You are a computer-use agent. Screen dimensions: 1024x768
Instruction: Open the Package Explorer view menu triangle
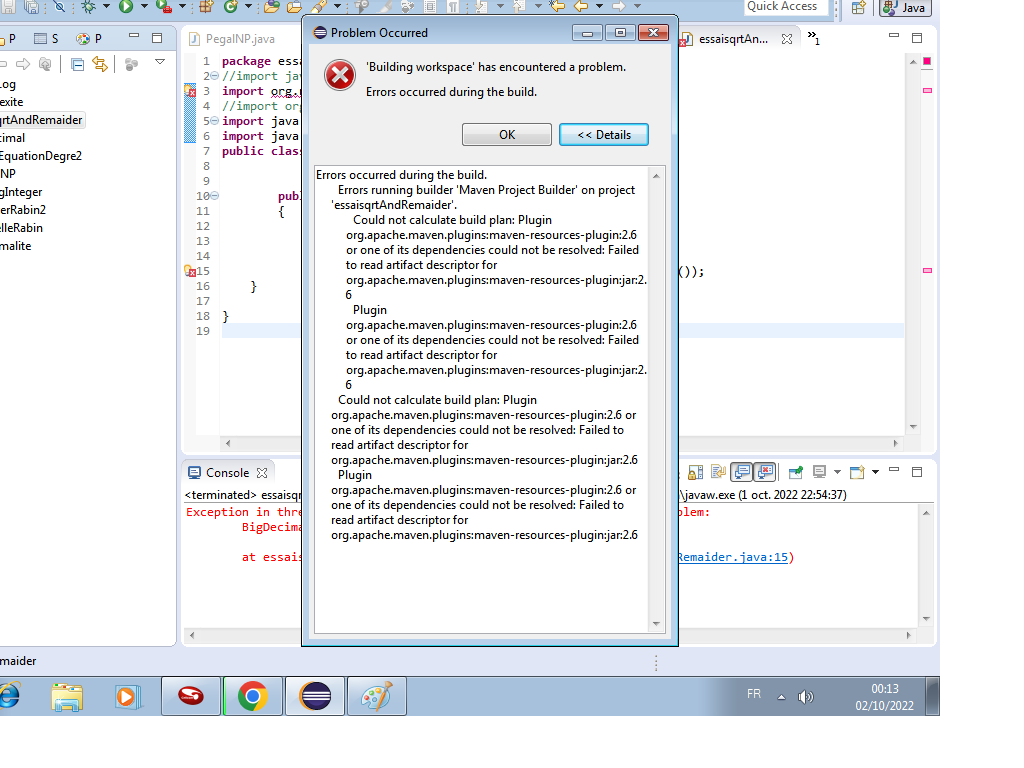click(160, 62)
